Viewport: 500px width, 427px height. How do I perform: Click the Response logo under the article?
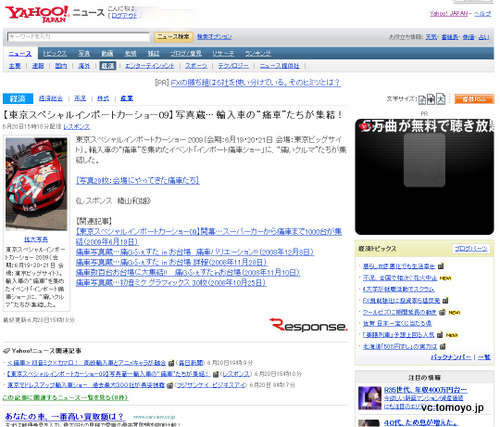[308, 325]
